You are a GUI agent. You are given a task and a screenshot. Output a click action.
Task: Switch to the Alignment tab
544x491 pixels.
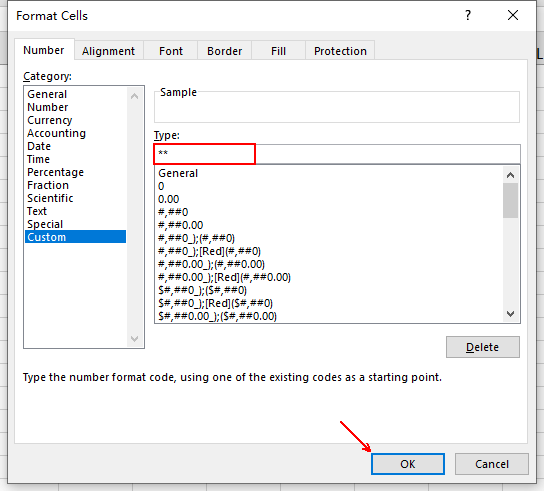tap(109, 51)
